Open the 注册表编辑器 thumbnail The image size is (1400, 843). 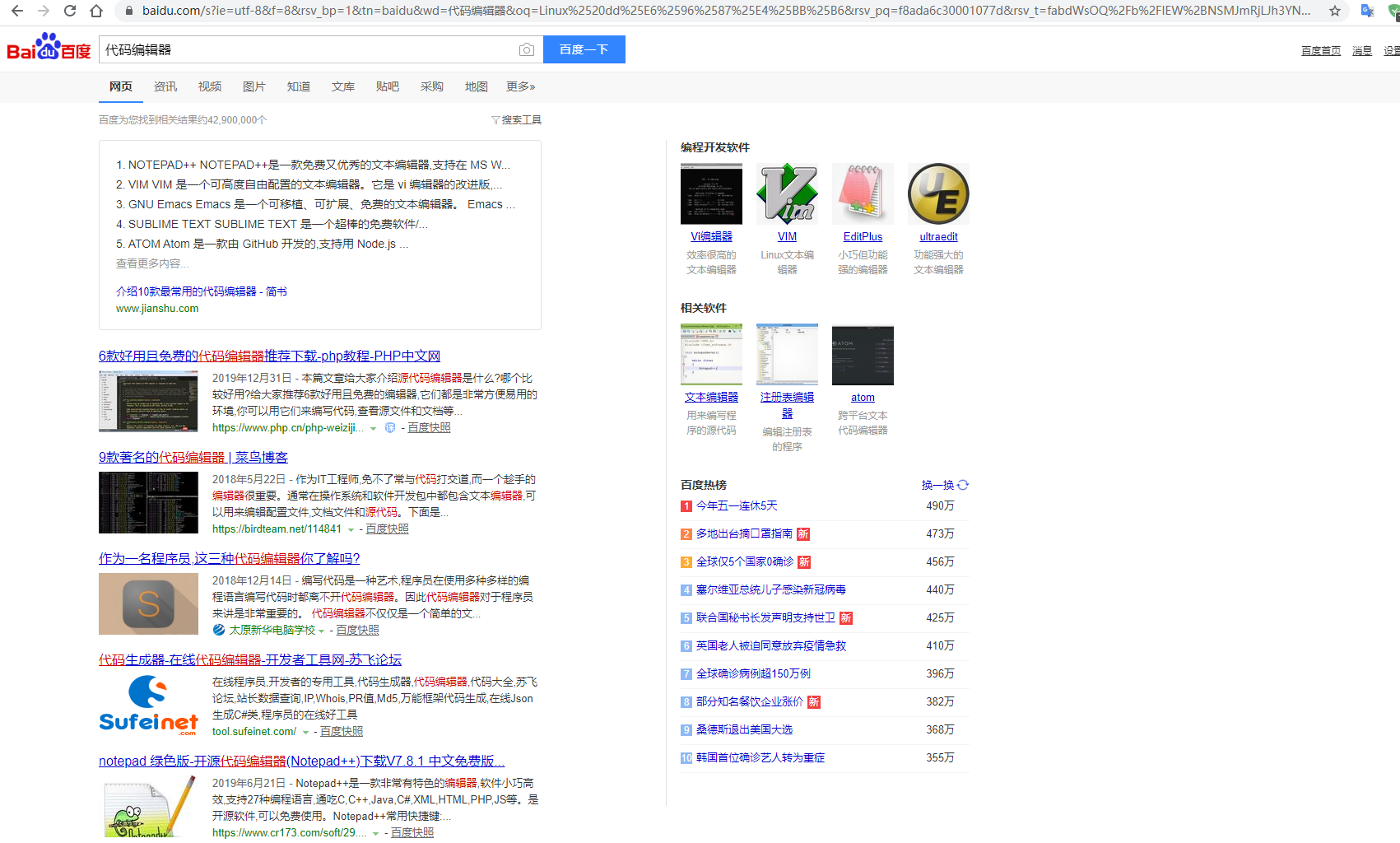point(787,354)
